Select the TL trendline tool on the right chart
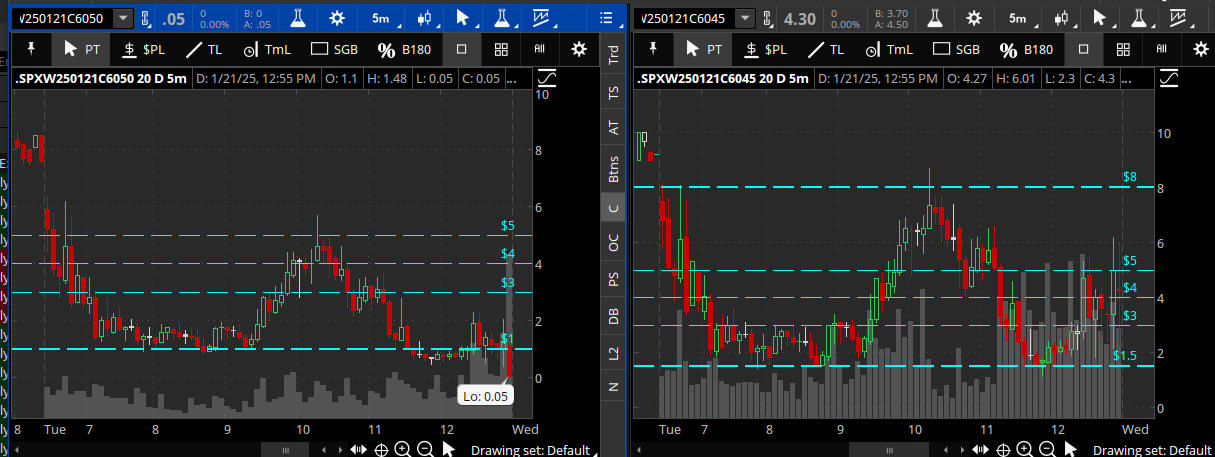1215x457 pixels. coord(826,49)
